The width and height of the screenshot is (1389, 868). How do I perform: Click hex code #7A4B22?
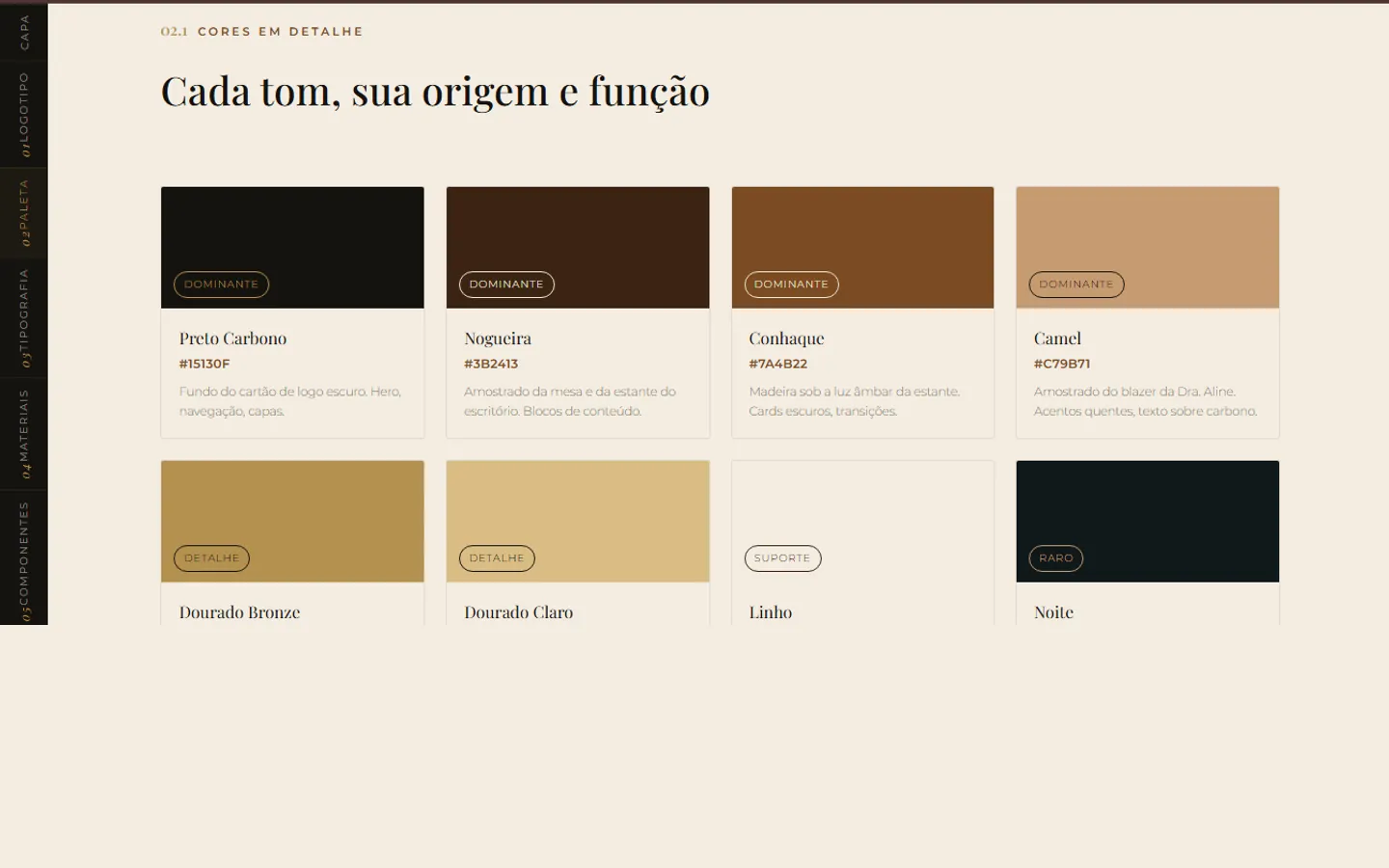[x=777, y=365]
